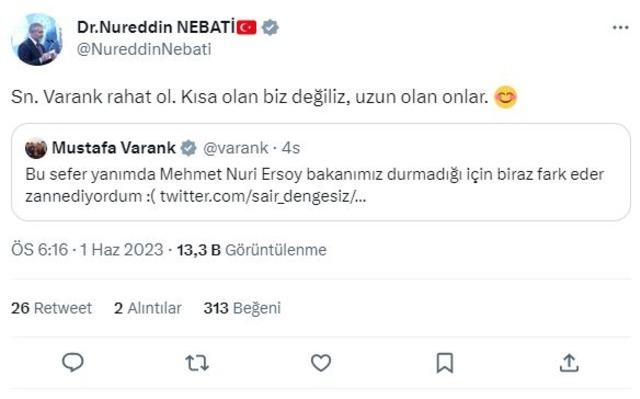The image size is (640, 399).
Task: View the 26 Retweet list
Action: (51, 308)
